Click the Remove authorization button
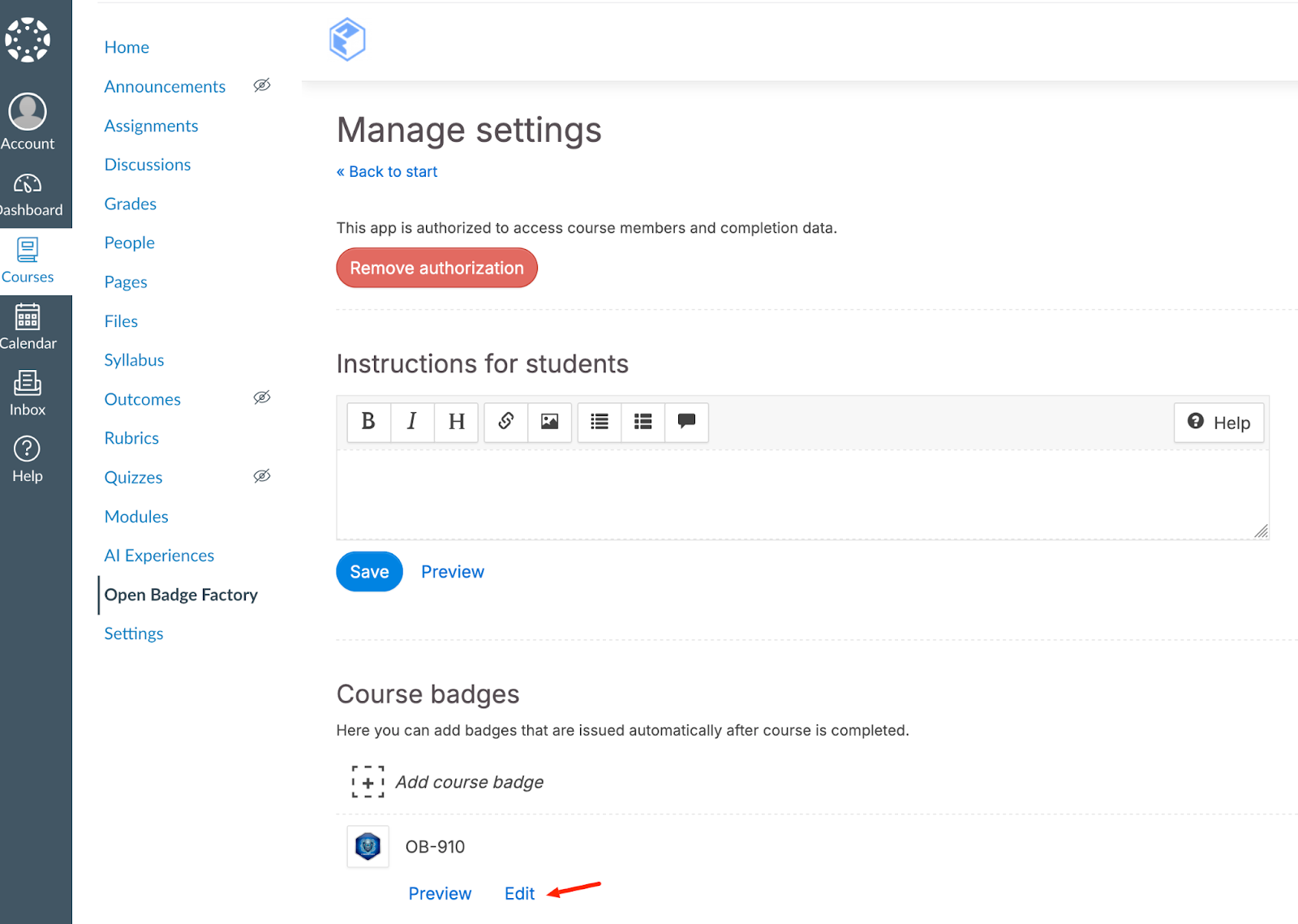 coord(436,269)
